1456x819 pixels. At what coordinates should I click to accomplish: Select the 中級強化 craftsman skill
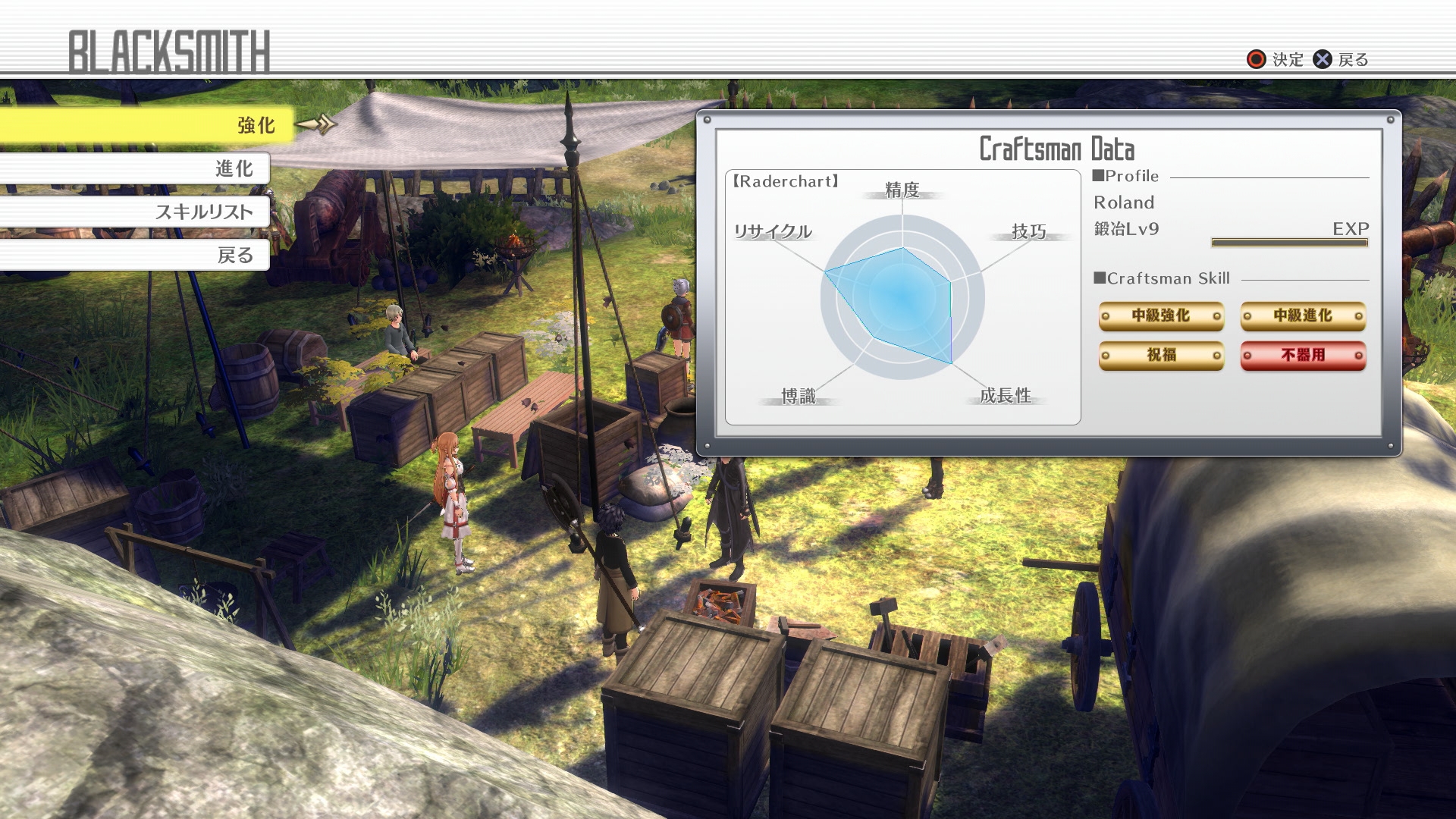[1161, 315]
